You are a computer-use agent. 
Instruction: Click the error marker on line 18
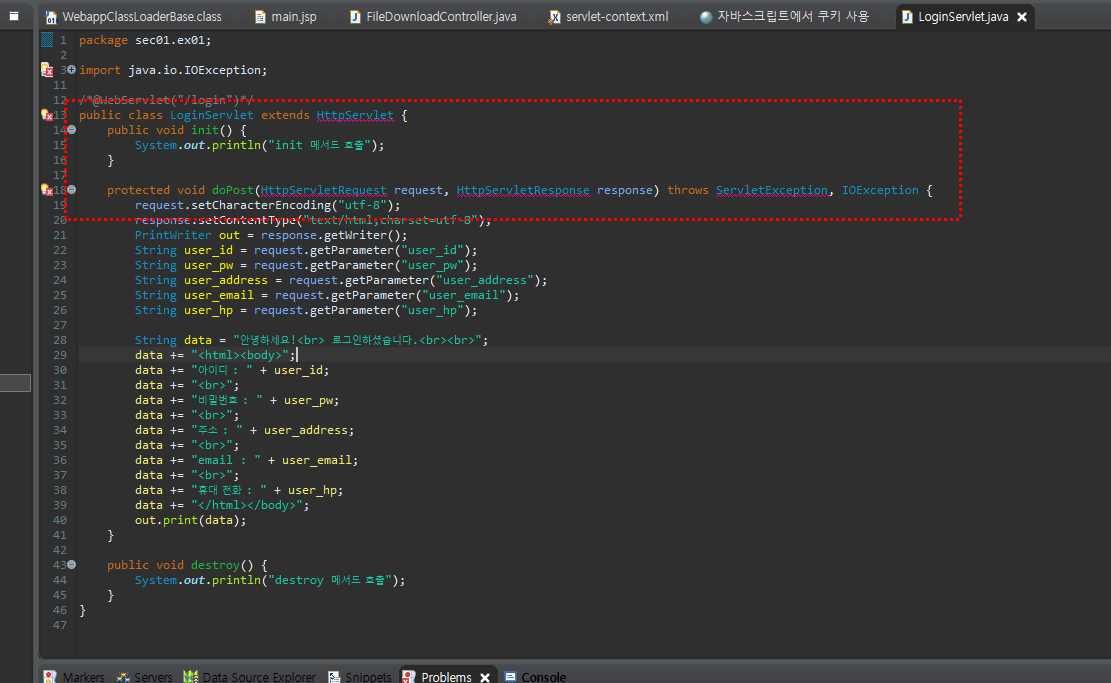click(47, 190)
